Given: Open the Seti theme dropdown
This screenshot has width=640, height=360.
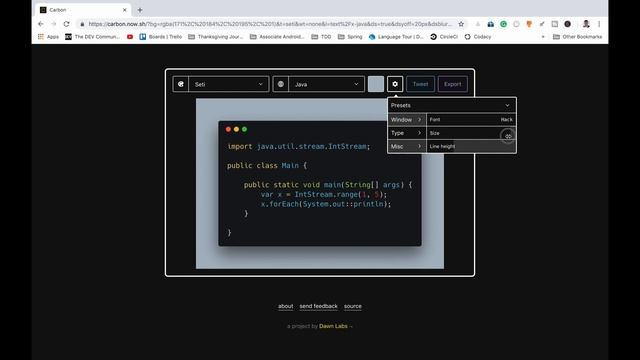Looking at the screenshot, I should [229, 84].
